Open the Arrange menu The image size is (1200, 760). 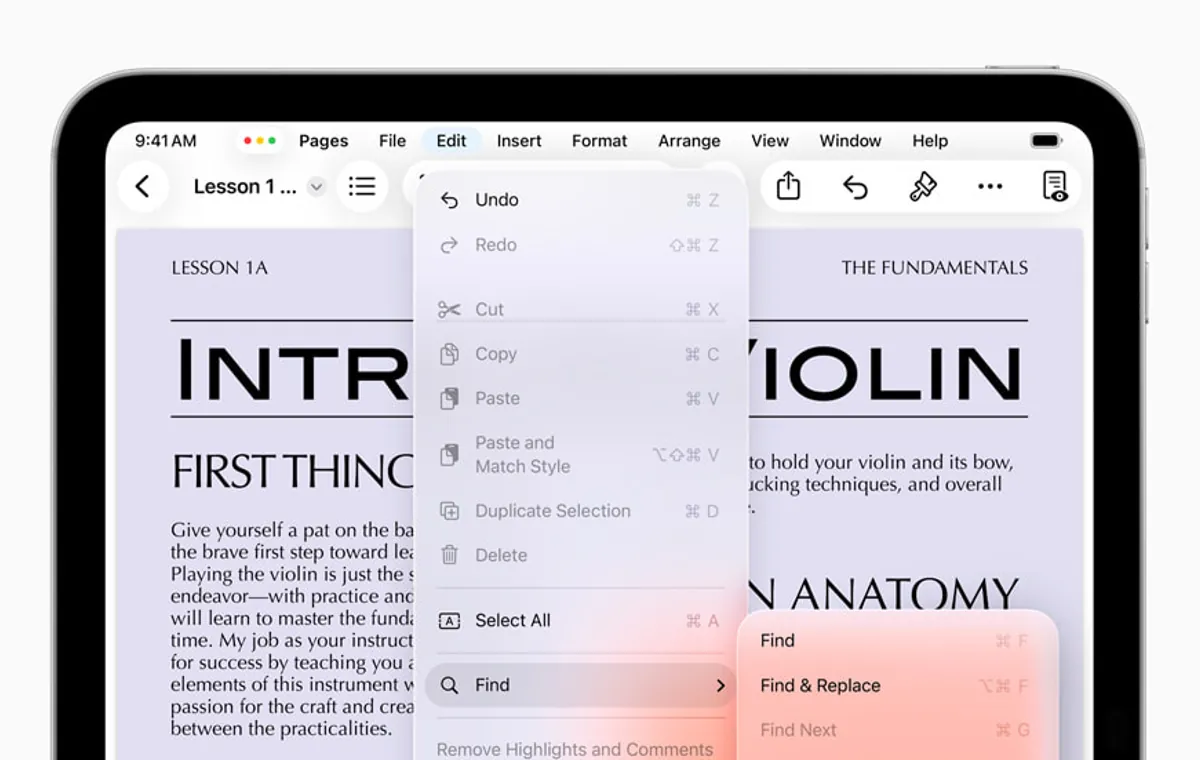[x=689, y=141]
